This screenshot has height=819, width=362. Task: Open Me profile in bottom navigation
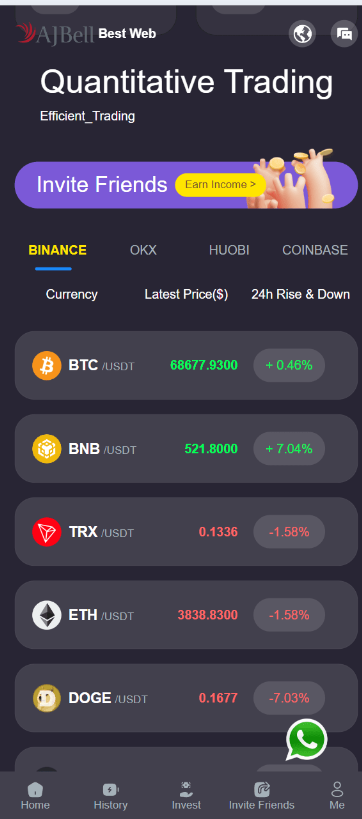click(x=337, y=796)
